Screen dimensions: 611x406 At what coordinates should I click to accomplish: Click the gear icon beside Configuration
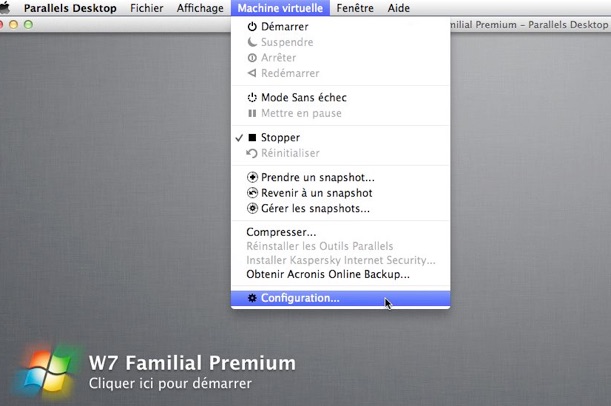[252, 298]
